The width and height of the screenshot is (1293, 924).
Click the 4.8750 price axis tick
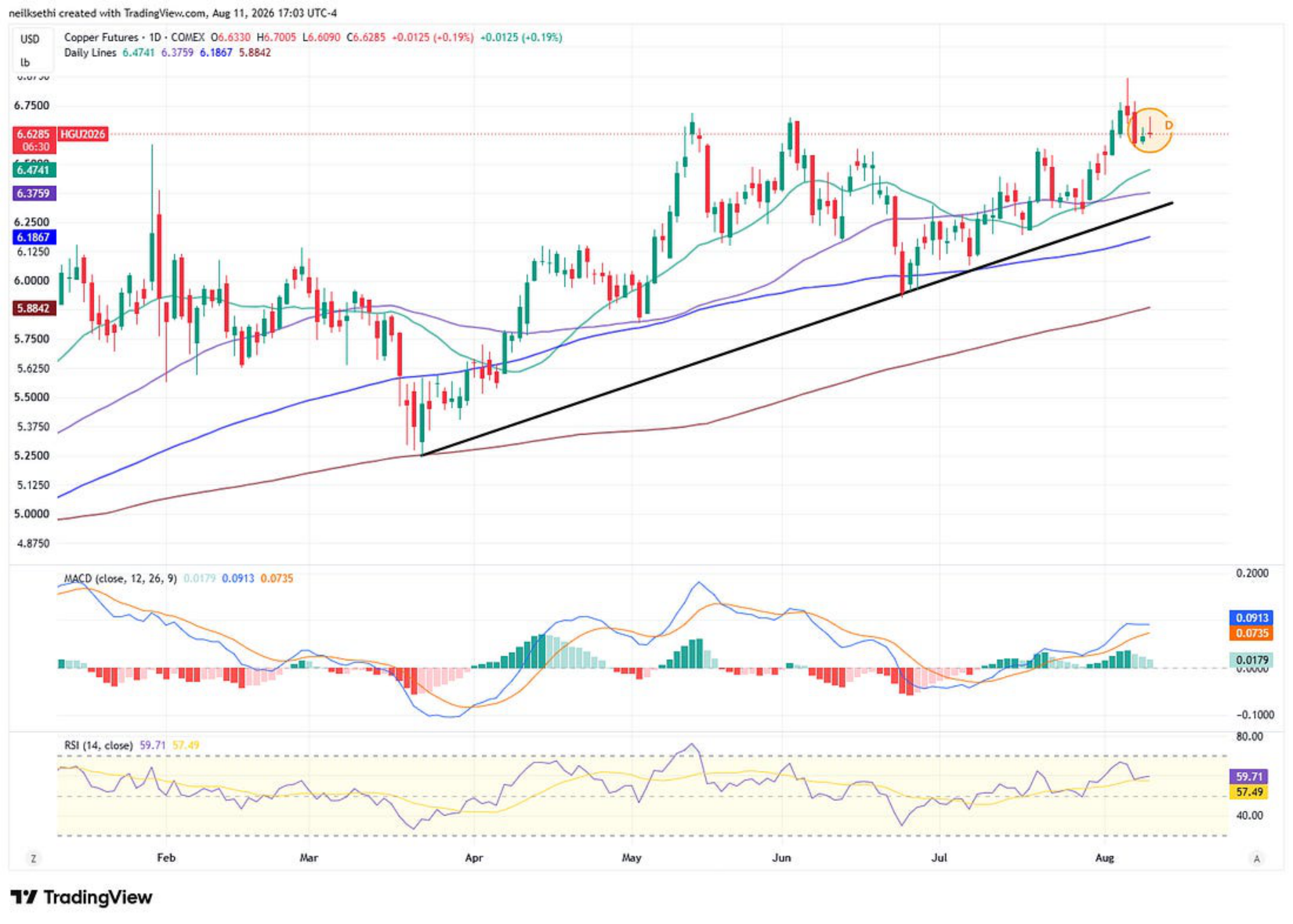tap(32, 543)
